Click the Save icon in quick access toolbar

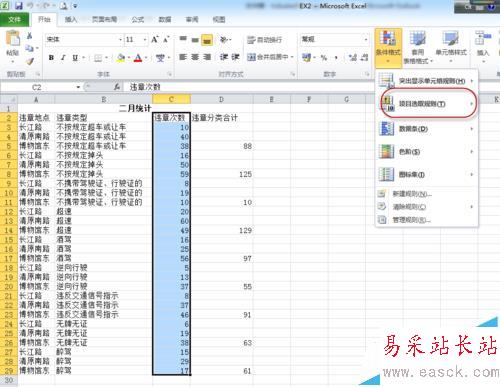(x=19, y=5)
